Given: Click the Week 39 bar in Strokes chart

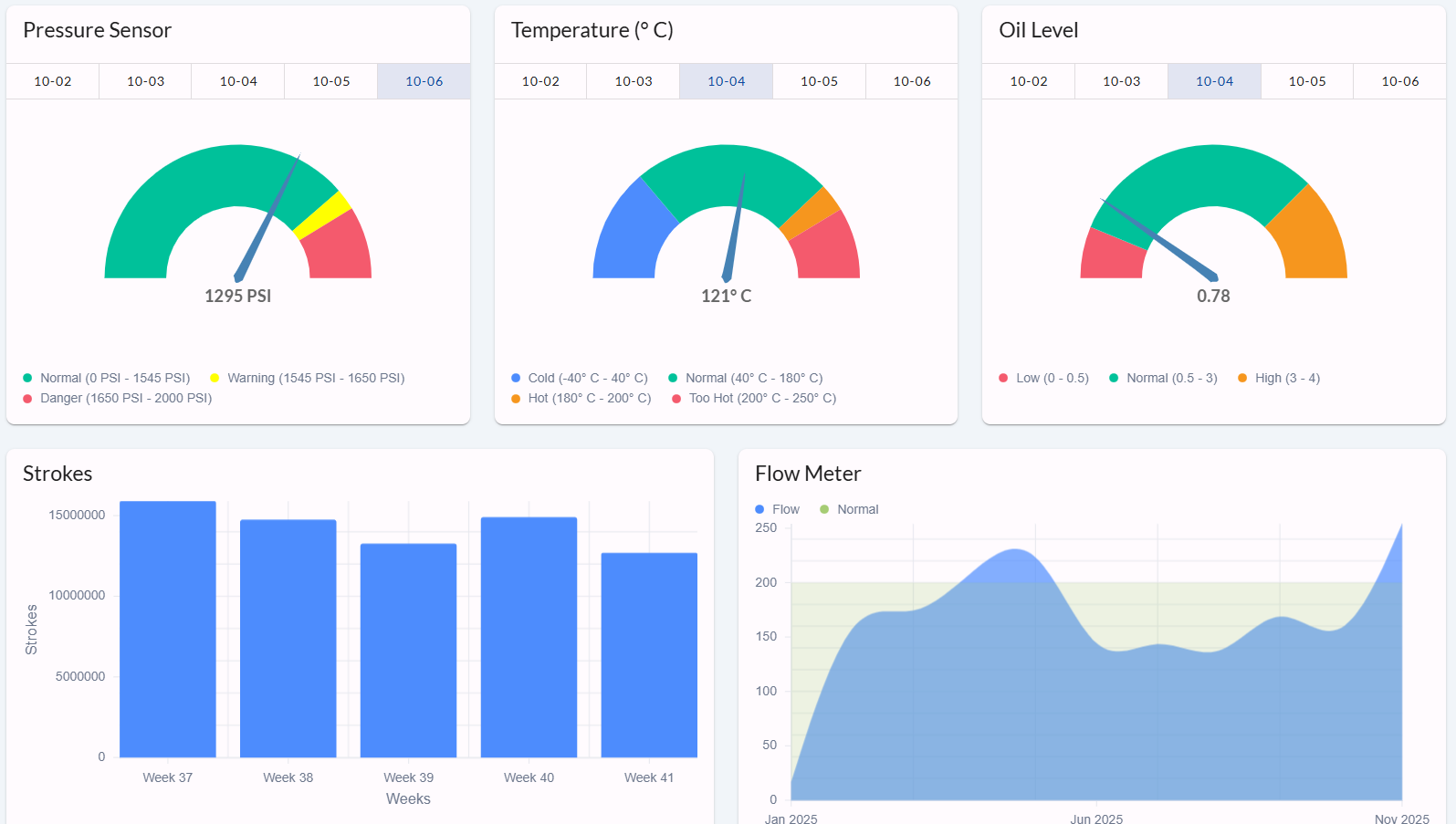Looking at the screenshot, I should click(x=408, y=651).
